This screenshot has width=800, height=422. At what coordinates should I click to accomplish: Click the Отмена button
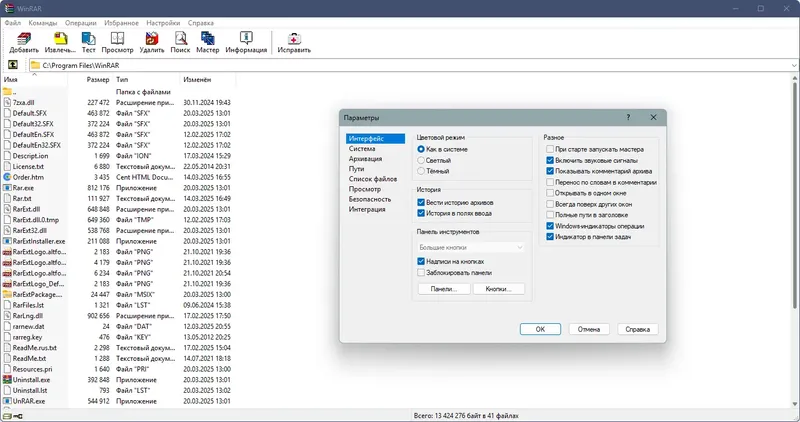(589, 329)
